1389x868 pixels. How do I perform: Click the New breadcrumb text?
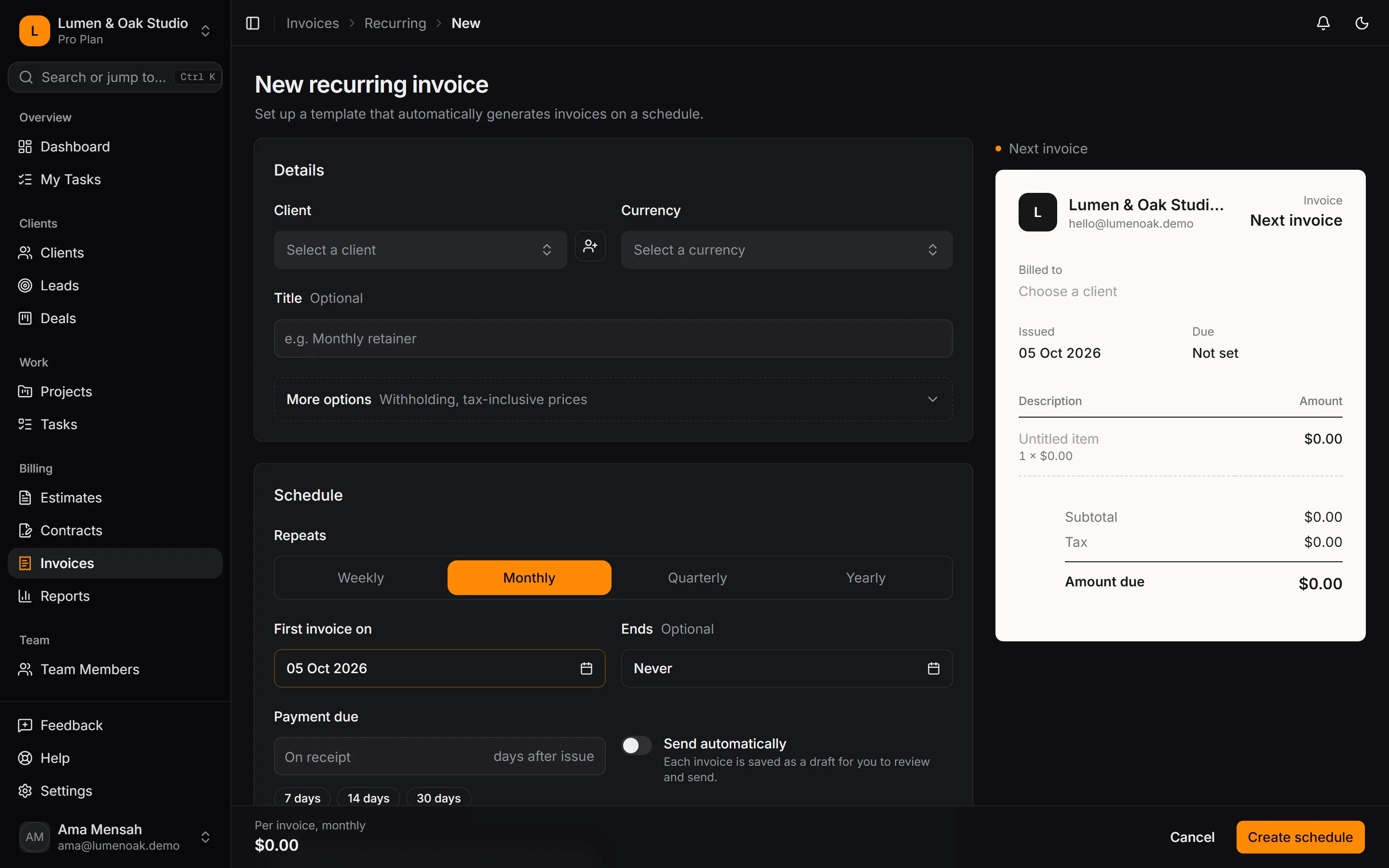pyautogui.click(x=465, y=23)
